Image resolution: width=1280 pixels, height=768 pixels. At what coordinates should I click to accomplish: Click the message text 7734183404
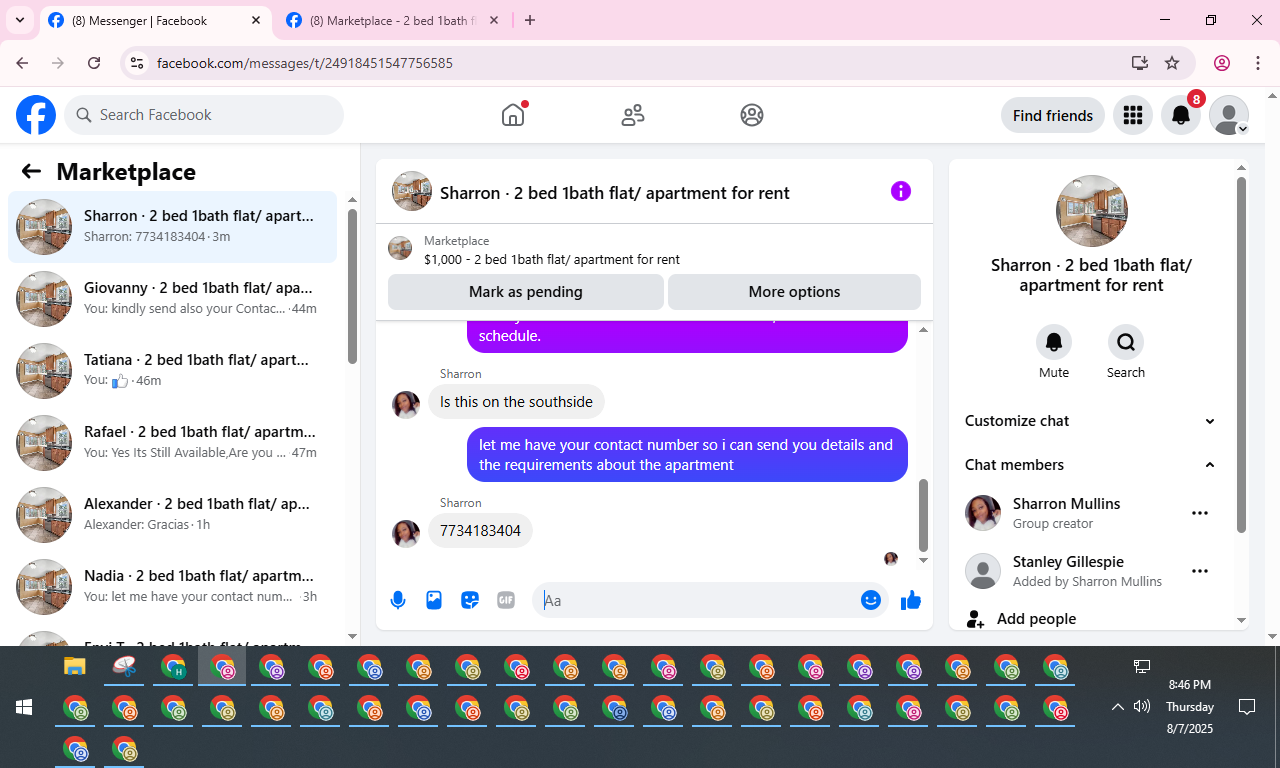480,531
